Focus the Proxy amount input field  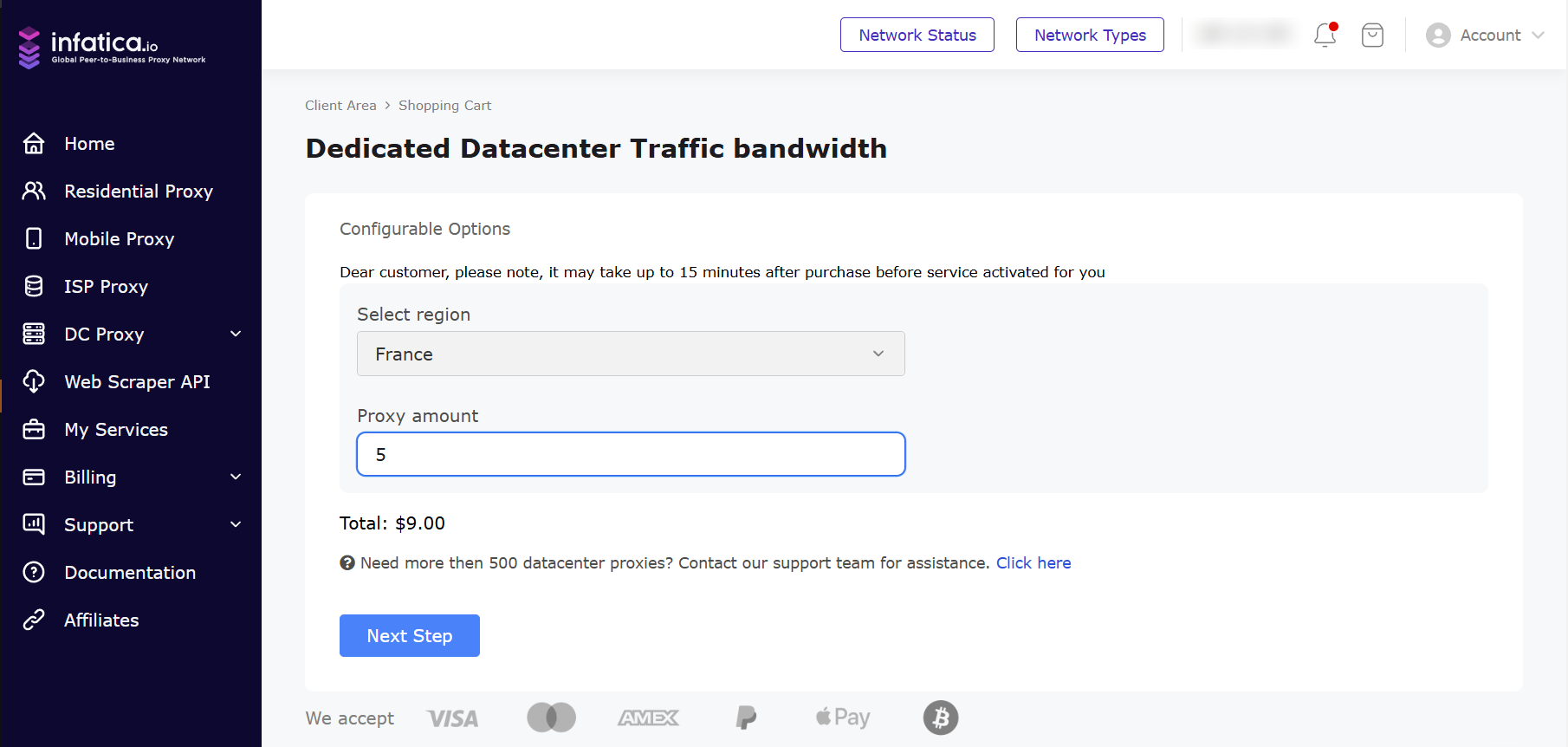631,454
